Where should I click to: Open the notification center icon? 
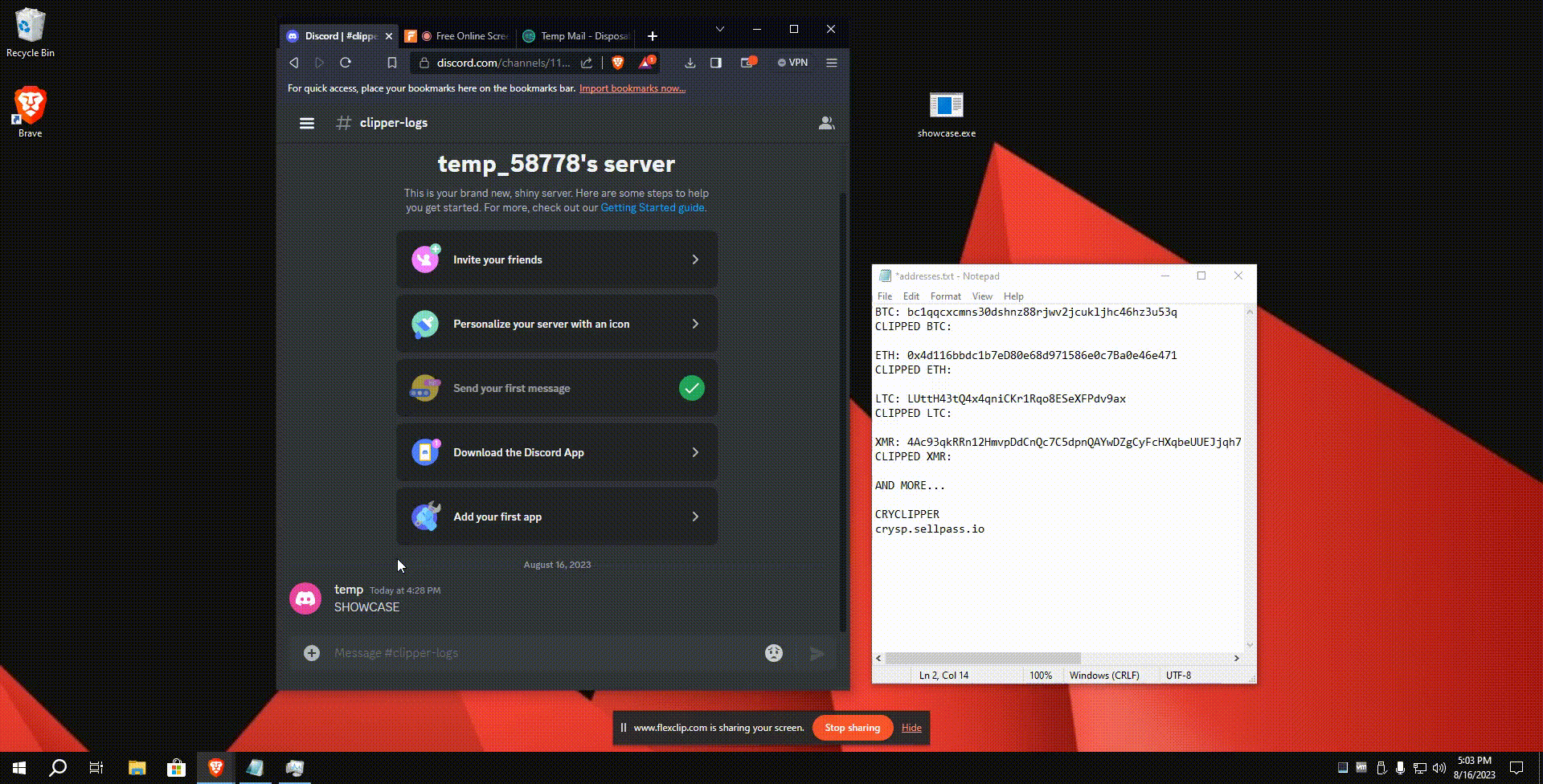(x=1516, y=768)
